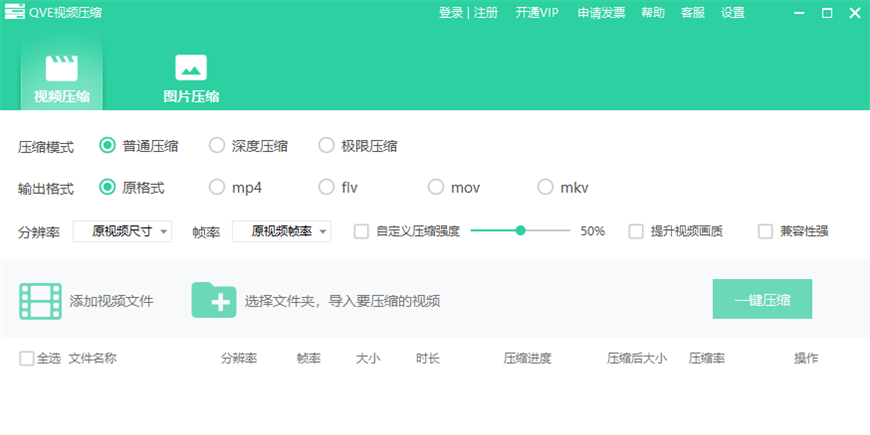Click the folder import icon
The height and width of the screenshot is (435, 870).
(x=213, y=300)
